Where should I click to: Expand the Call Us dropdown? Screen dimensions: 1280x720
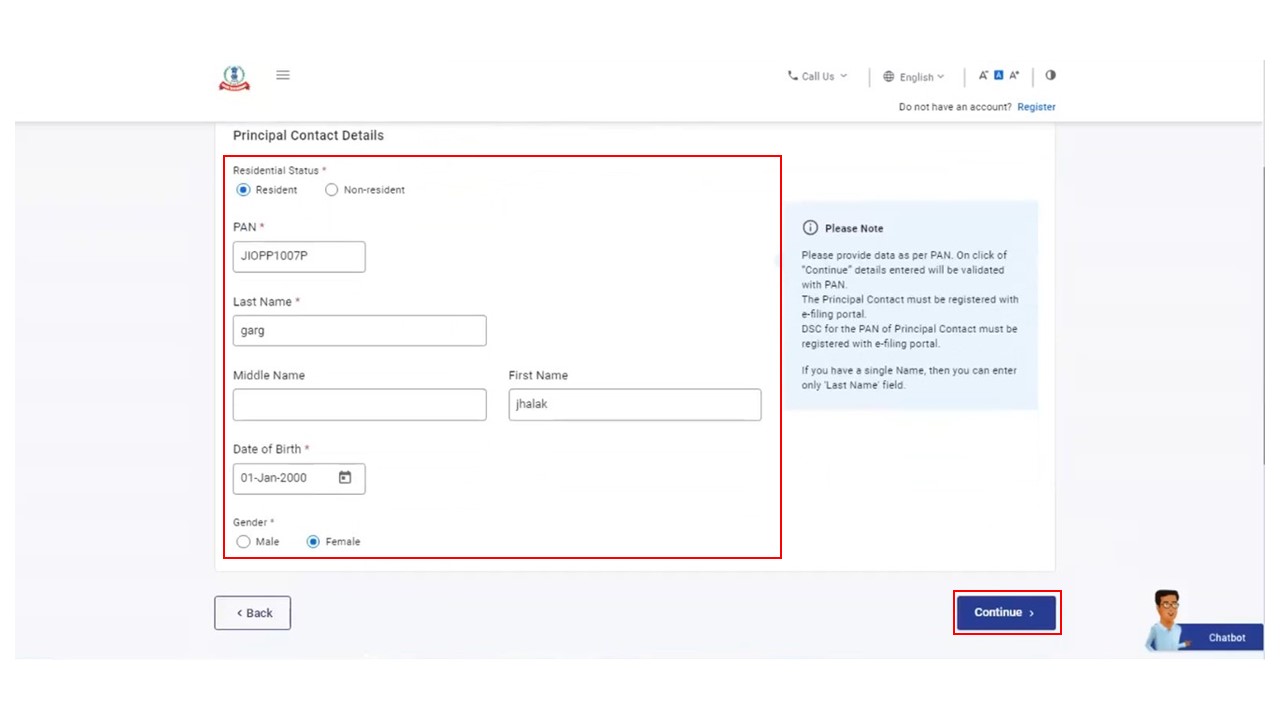click(817, 76)
